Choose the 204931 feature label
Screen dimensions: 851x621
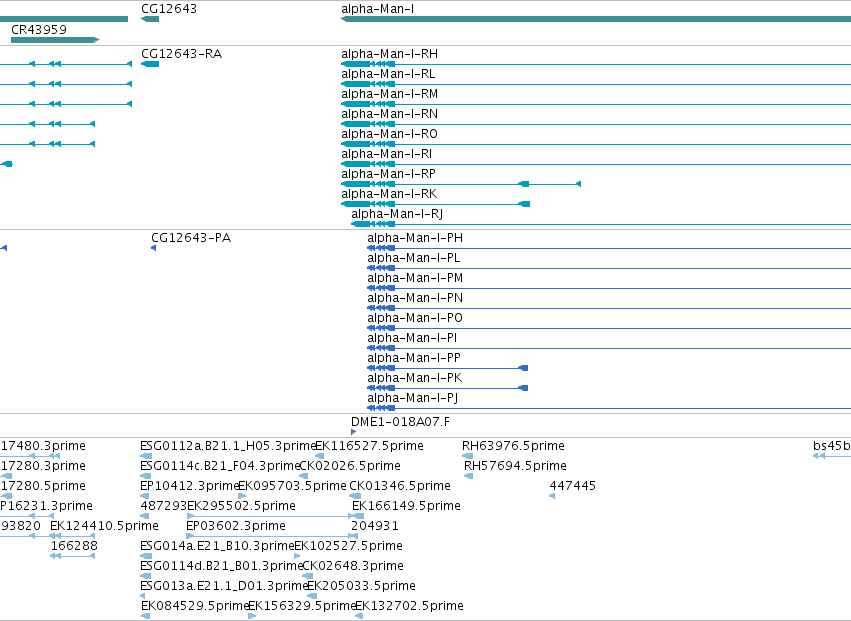pyautogui.click(x=374, y=527)
